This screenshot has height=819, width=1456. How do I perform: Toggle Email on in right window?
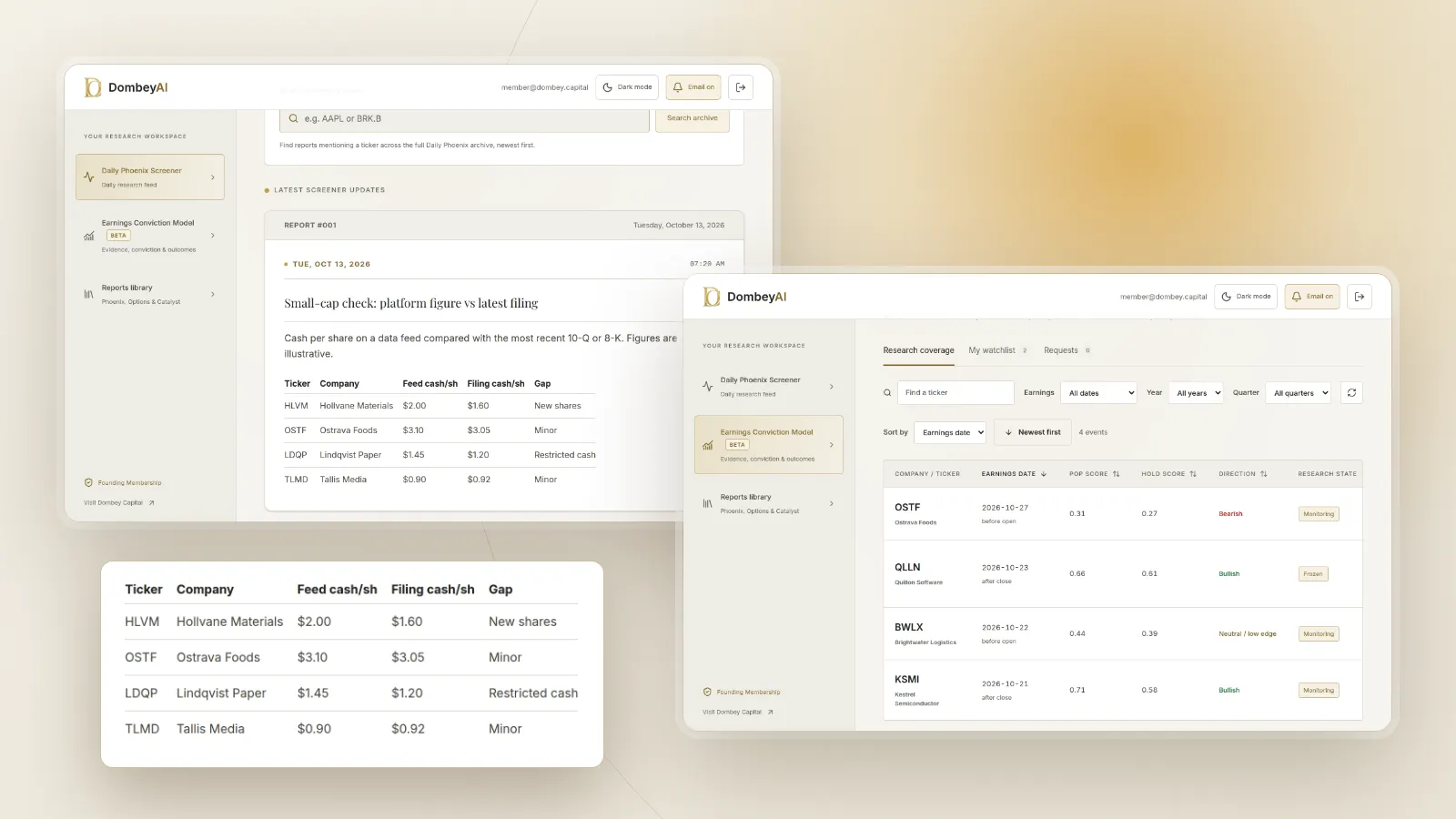click(1312, 297)
